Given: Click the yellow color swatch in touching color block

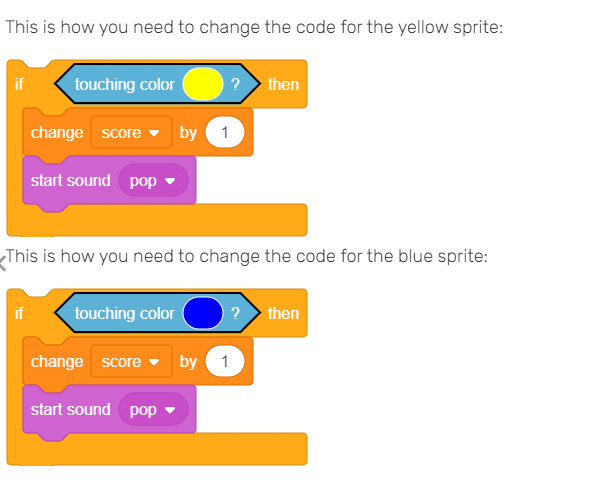Looking at the screenshot, I should click(x=203, y=84).
